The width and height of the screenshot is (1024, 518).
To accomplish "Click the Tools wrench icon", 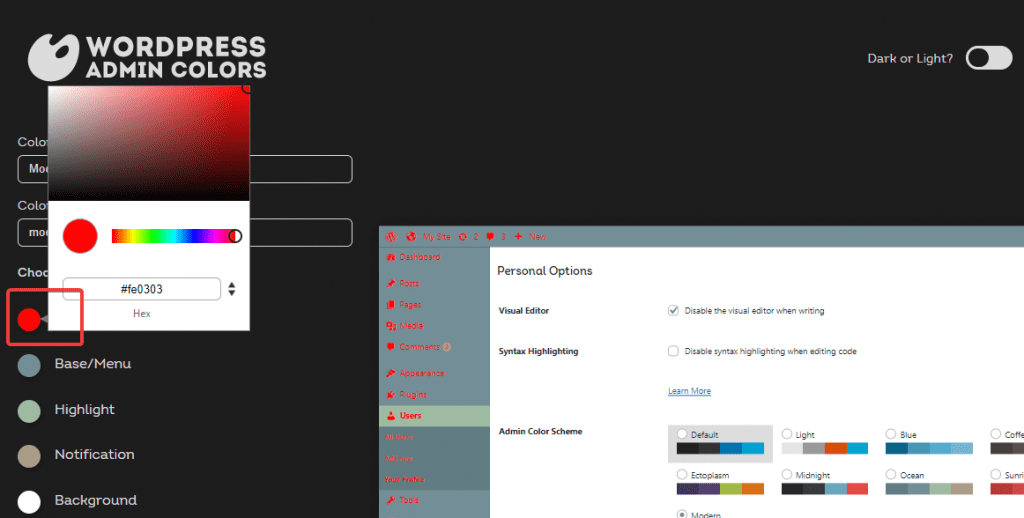I will [391, 500].
